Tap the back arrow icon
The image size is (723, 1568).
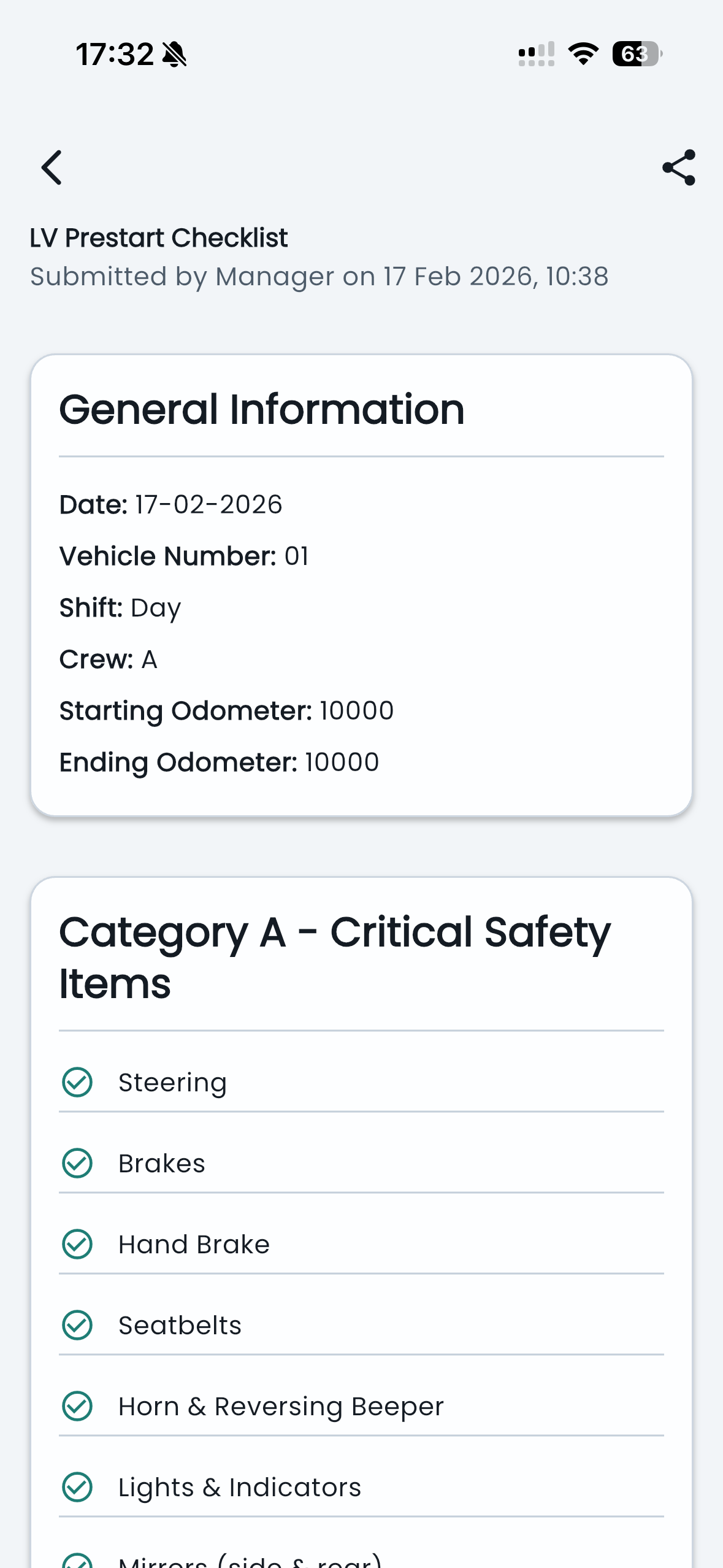pos(52,167)
